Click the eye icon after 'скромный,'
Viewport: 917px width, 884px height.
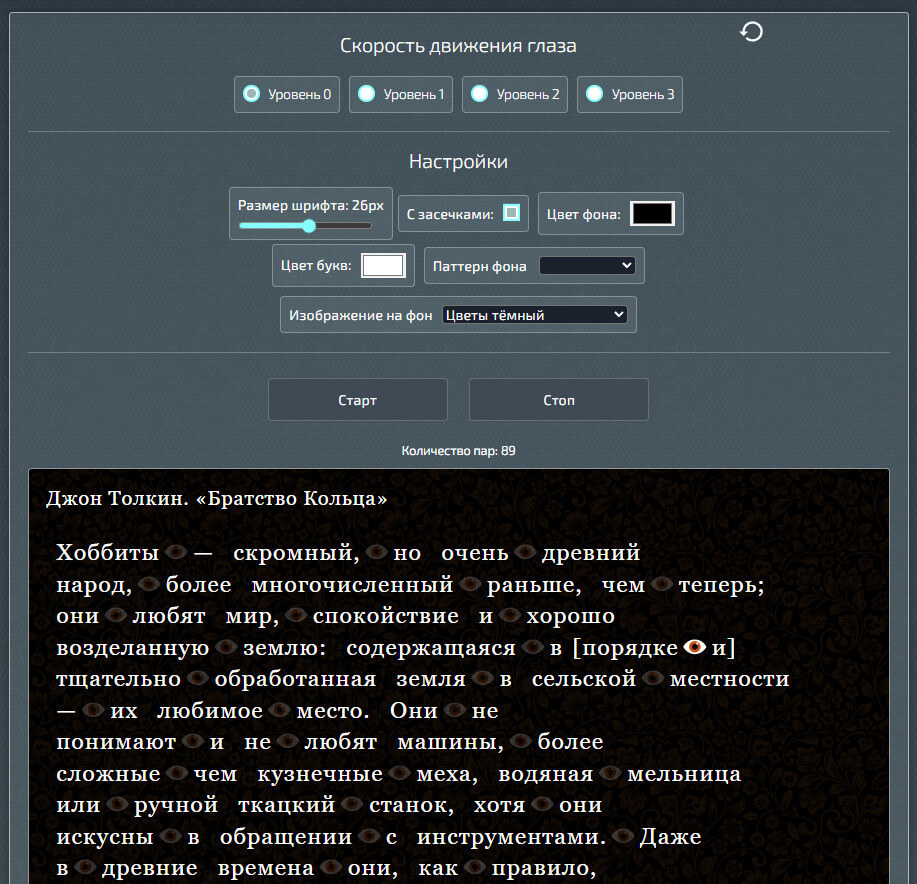coord(376,551)
